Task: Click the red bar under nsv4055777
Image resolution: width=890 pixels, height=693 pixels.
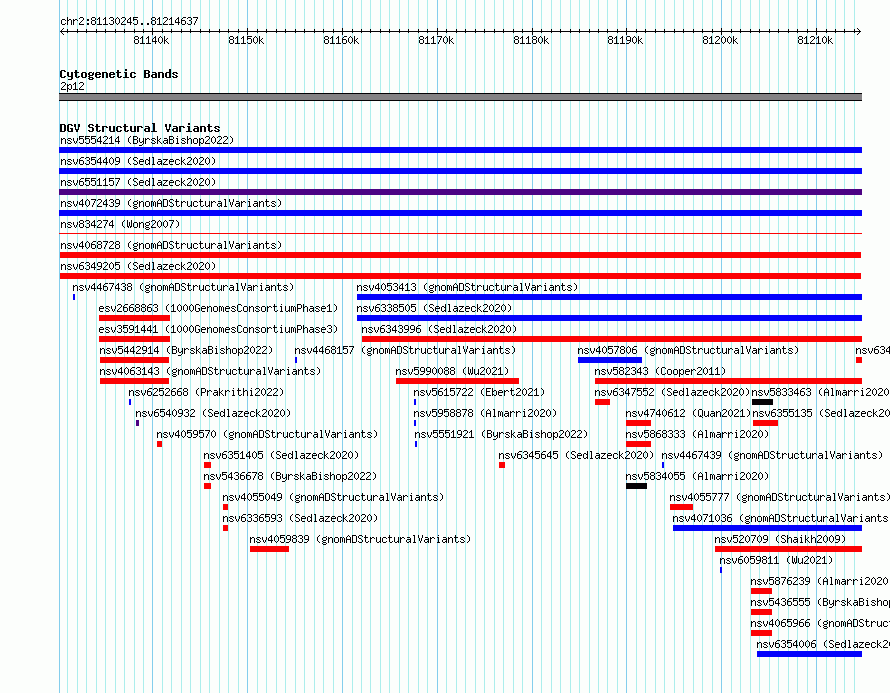Action: click(x=681, y=507)
